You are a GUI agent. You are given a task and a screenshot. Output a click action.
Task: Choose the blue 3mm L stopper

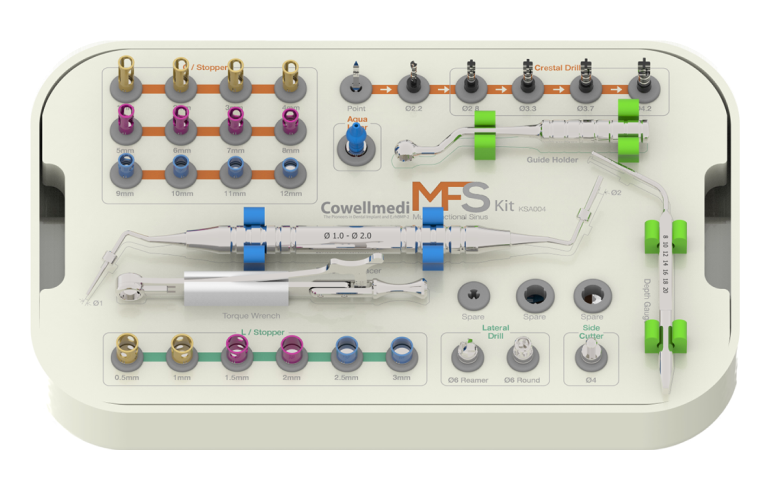click(400, 350)
